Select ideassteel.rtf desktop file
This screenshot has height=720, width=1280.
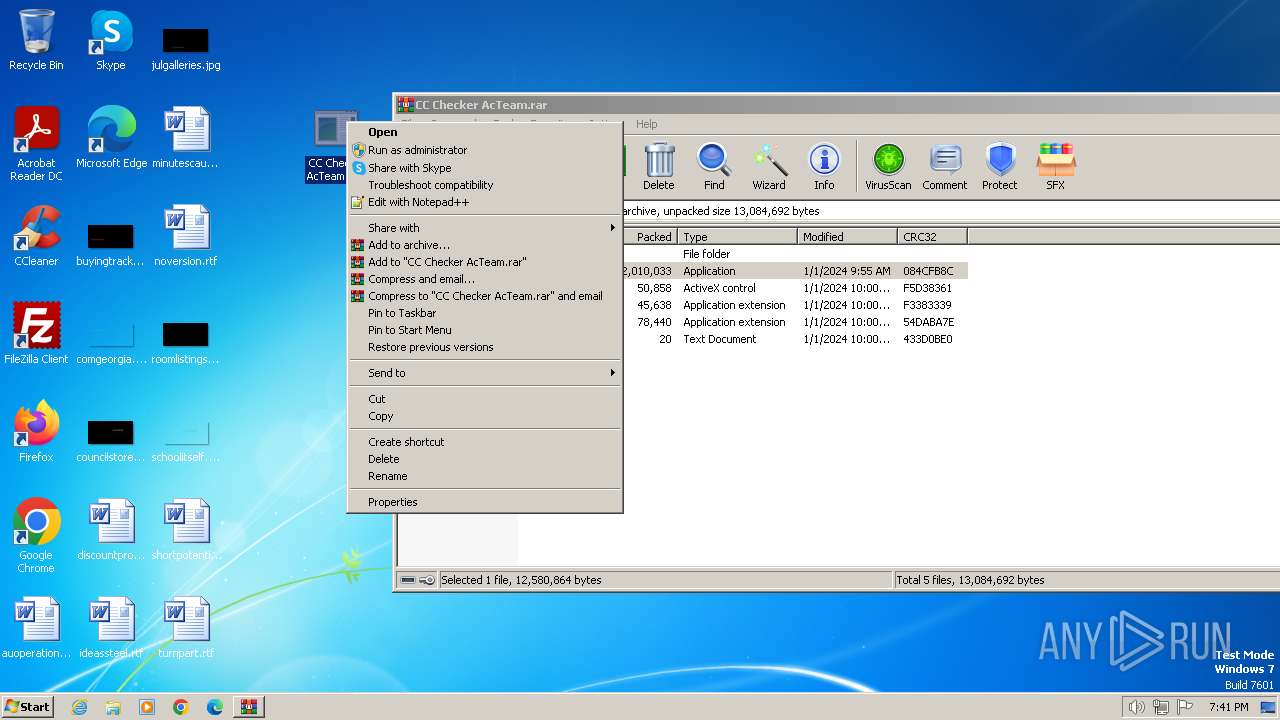pyautogui.click(x=111, y=628)
